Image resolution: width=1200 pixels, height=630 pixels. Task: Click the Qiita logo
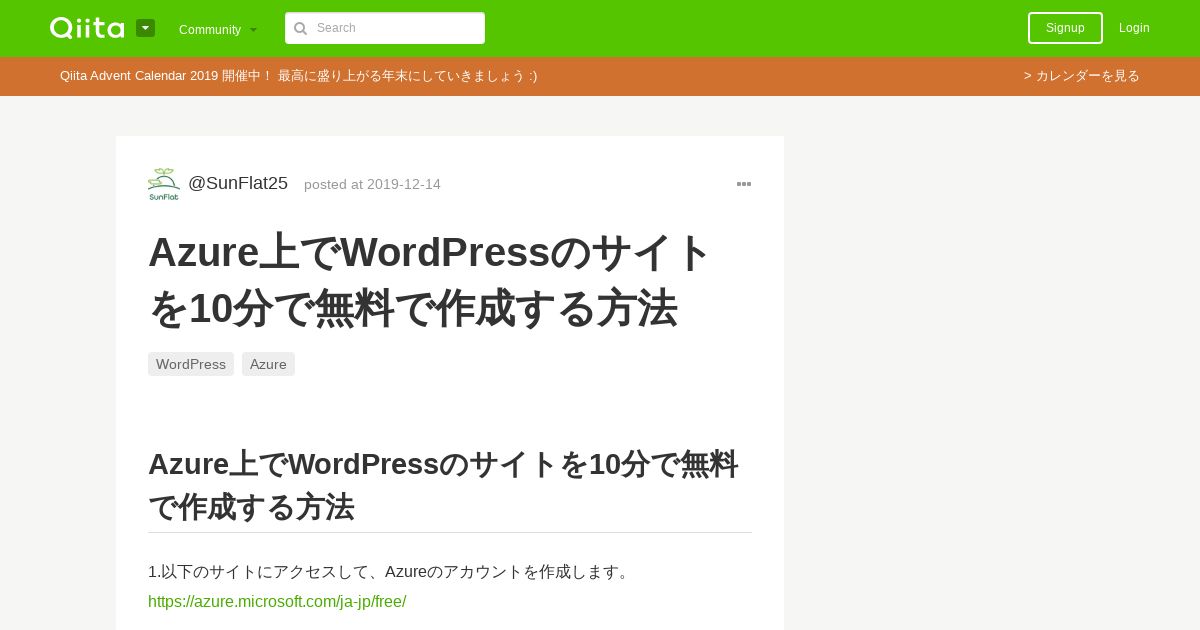pyautogui.click(x=87, y=28)
